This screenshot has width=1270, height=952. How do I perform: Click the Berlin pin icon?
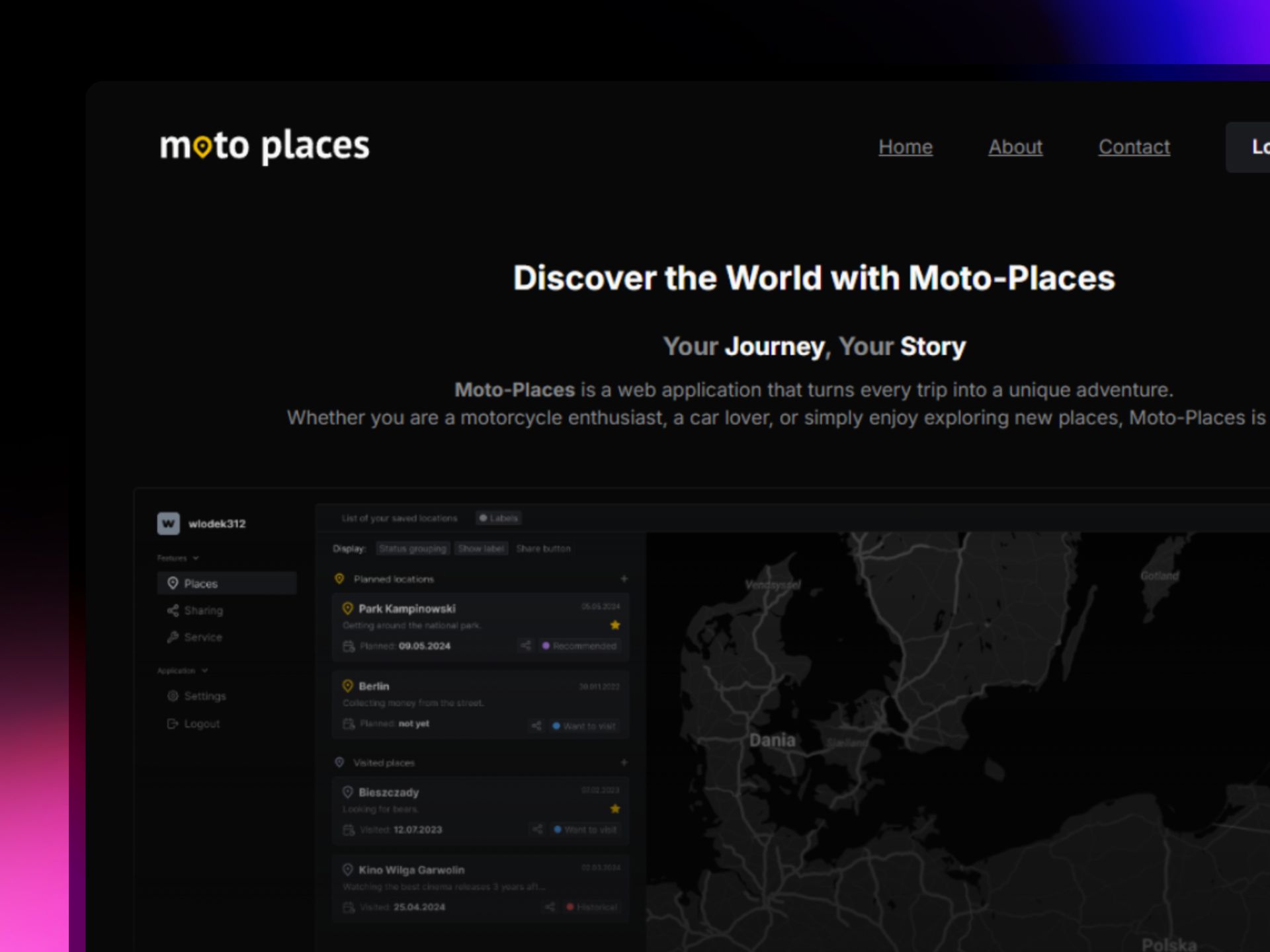(x=348, y=686)
